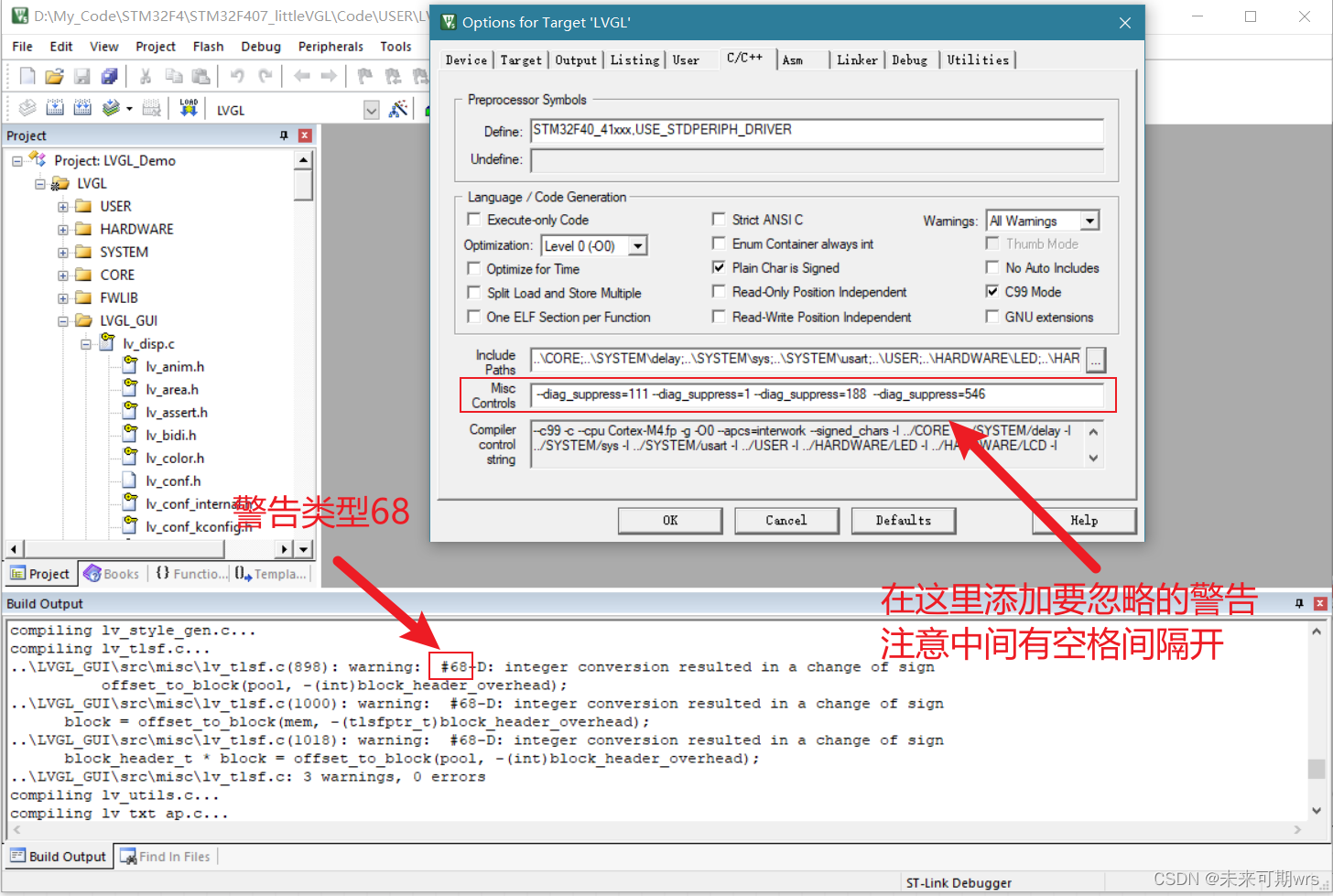Uncheck C99 Mode checkbox
The height and width of the screenshot is (896, 1333).
[x=992, y=291]
